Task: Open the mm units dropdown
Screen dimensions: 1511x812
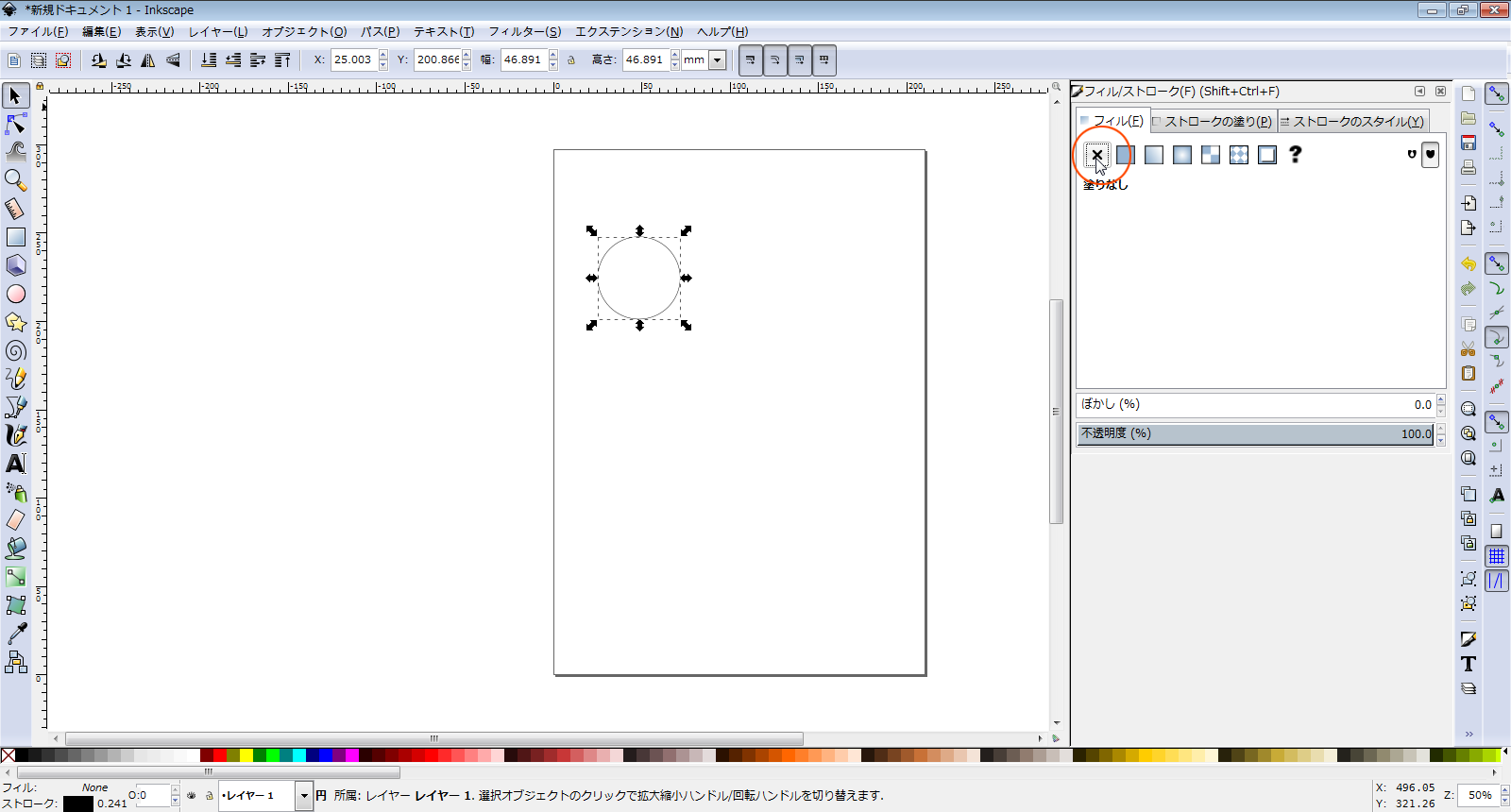Action: 717,59
